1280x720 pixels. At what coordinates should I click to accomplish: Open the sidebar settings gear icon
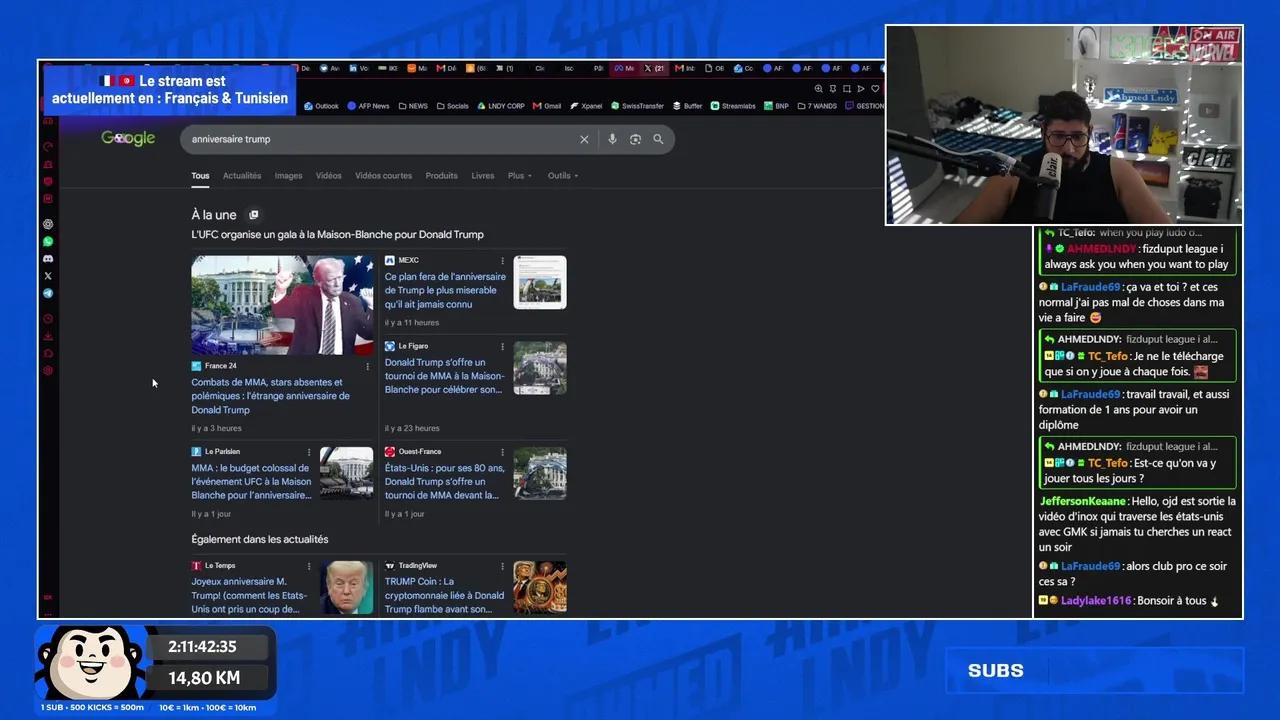(x=48, y=370)
